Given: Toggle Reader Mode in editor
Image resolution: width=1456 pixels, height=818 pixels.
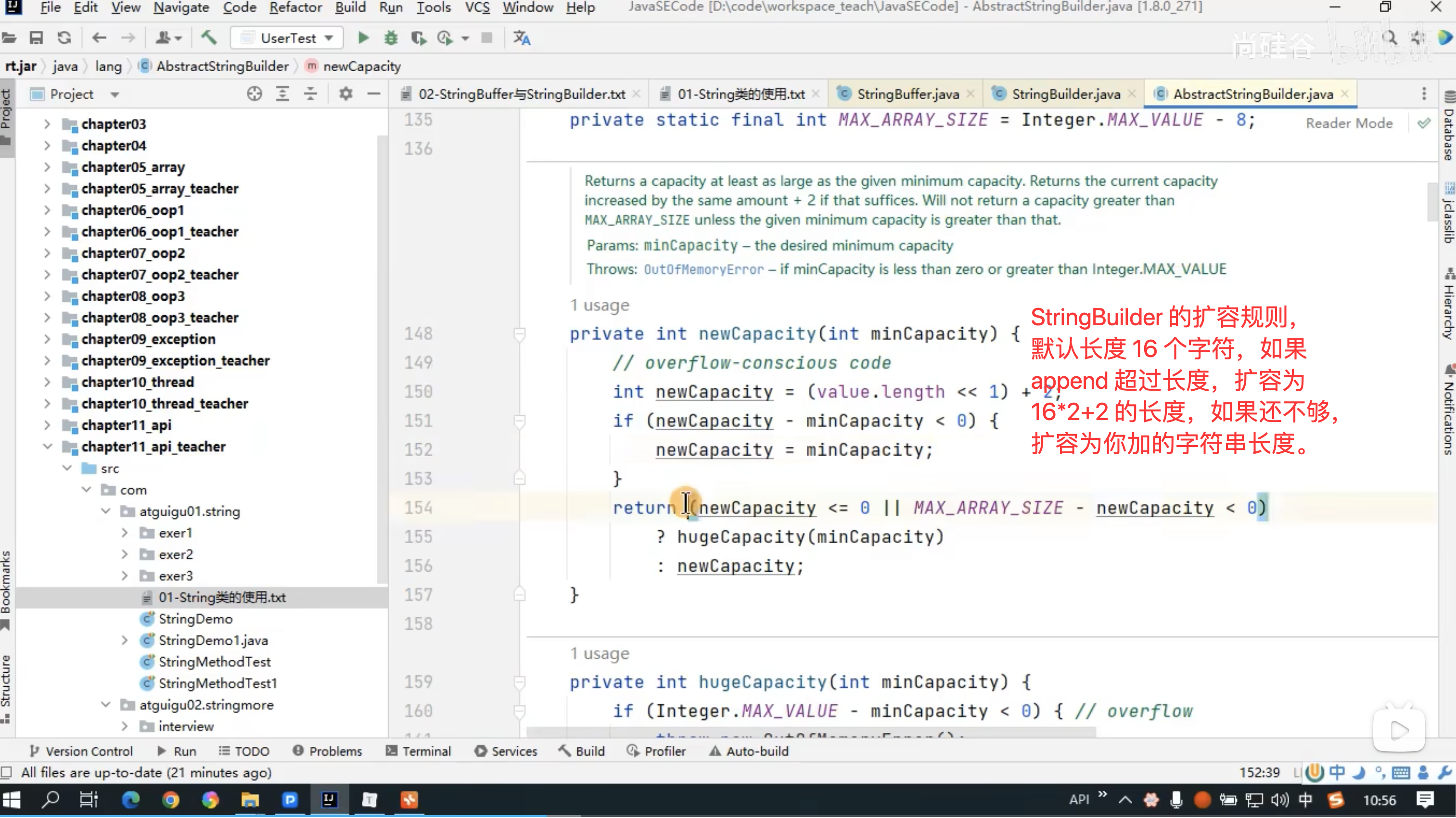Looking at the screenshot, I should [x=1349, y=123].
